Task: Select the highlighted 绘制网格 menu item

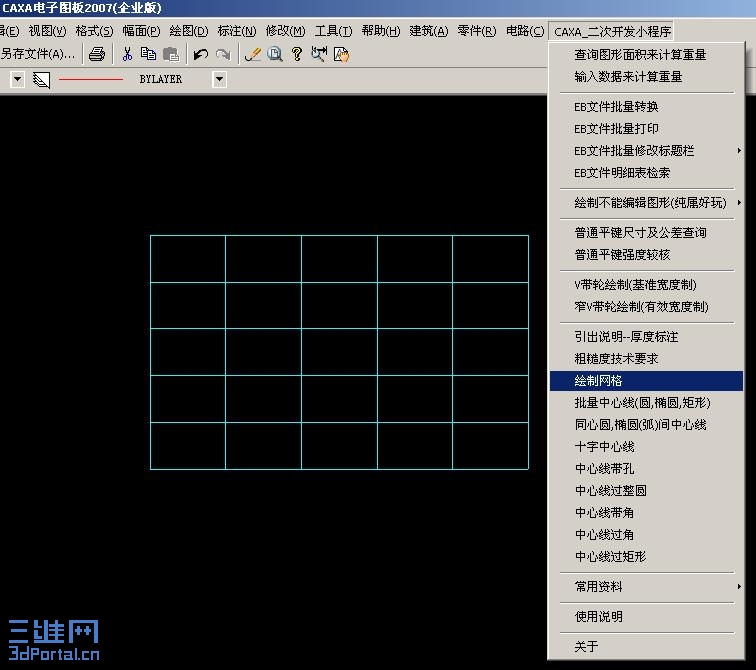Action: (646, 381)
